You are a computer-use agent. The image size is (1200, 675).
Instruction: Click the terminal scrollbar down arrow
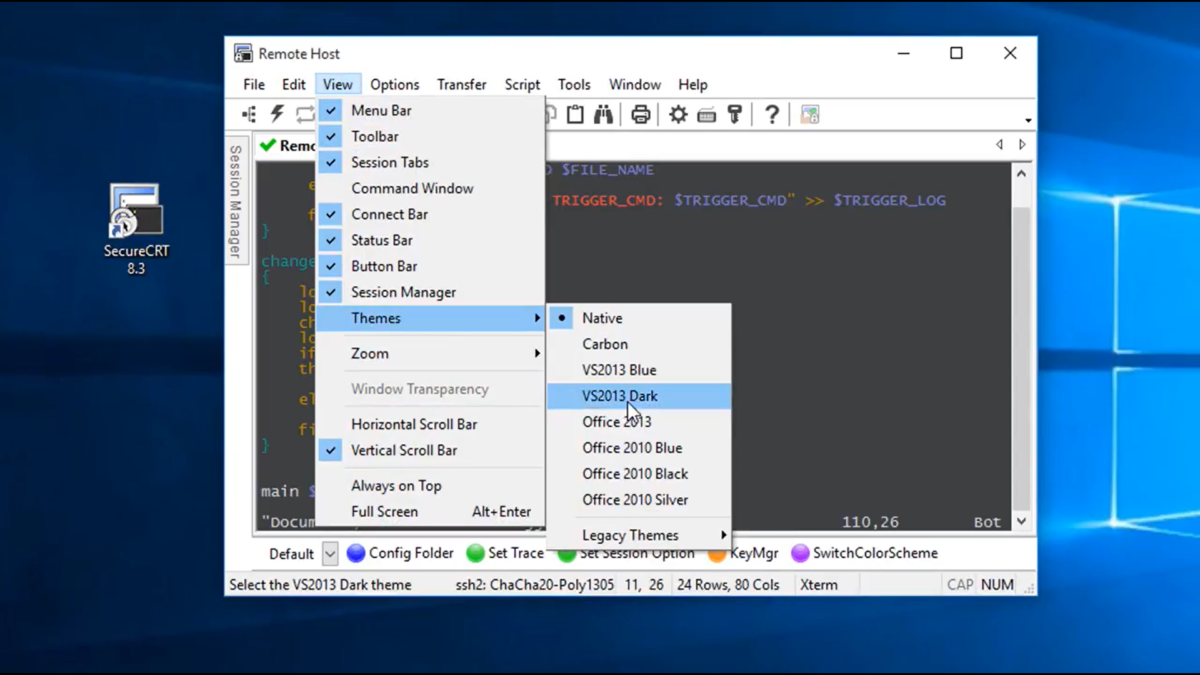[x=1021, y=521]
